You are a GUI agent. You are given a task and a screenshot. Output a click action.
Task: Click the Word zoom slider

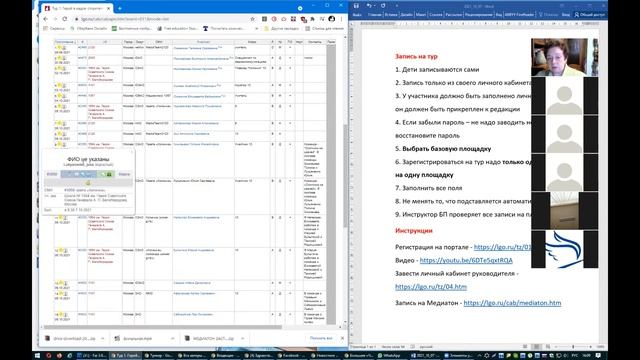(573, 347)
